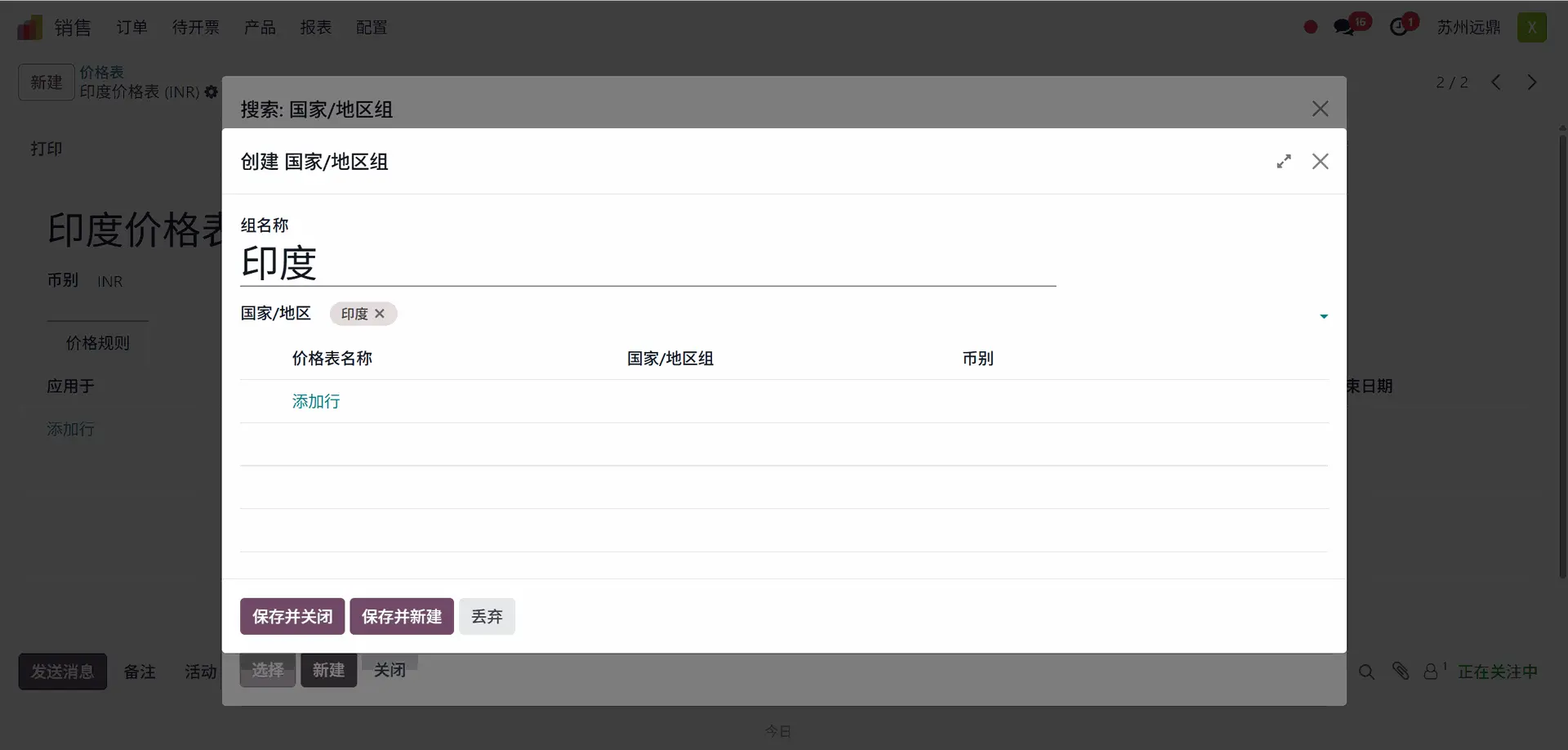Viewport: 1568px width, 750px height.
Task: Open the 订单 menu
Action: 131,28
